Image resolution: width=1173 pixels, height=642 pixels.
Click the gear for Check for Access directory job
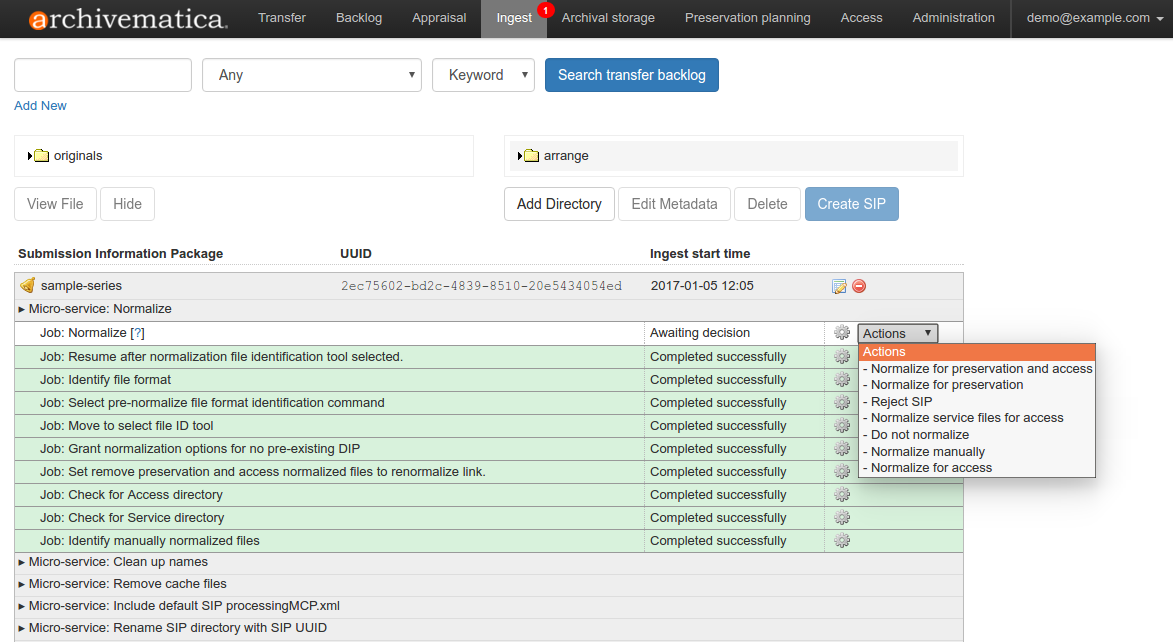click(x=841, y=494)
